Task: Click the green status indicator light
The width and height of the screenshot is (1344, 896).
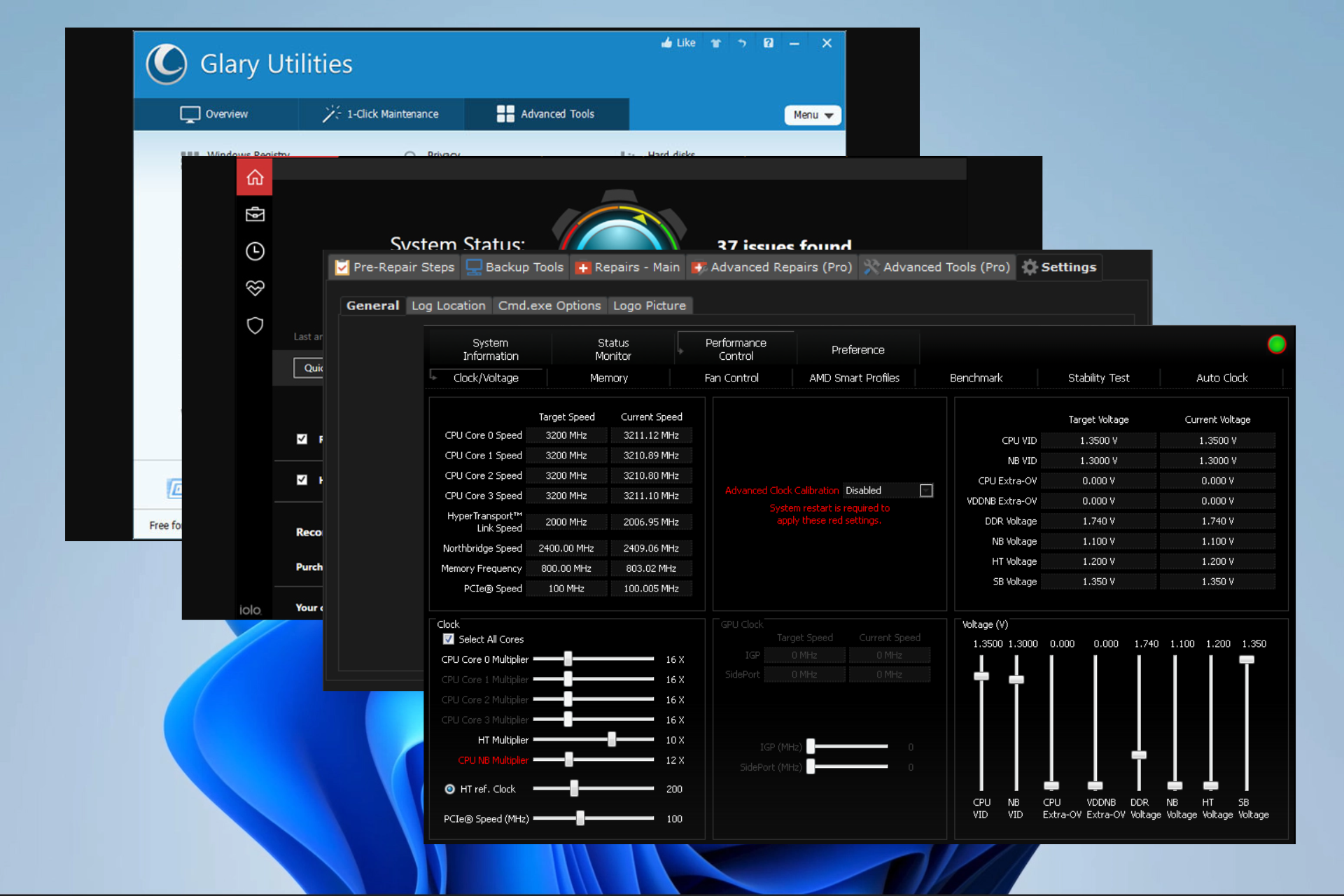Action: (x=1276, y=344)
